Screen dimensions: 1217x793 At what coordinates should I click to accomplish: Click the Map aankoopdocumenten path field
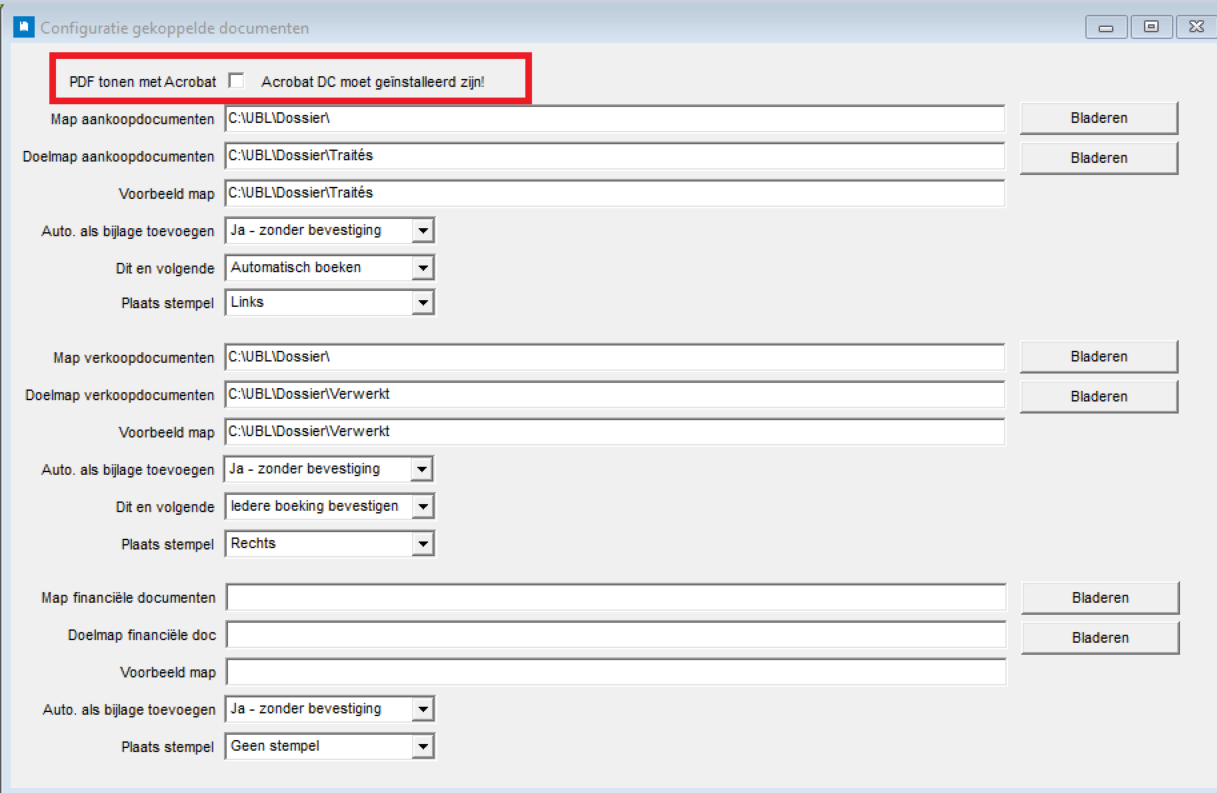coord(614,118)
